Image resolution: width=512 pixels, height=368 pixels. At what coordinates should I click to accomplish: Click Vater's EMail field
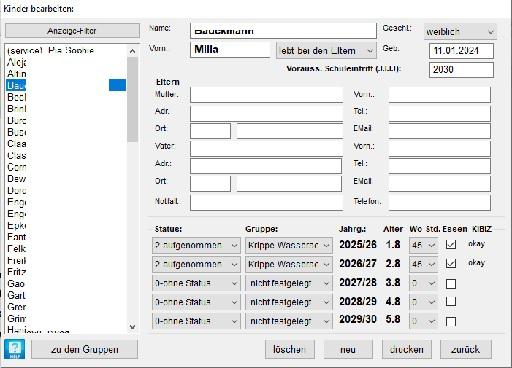pos(440,184)
